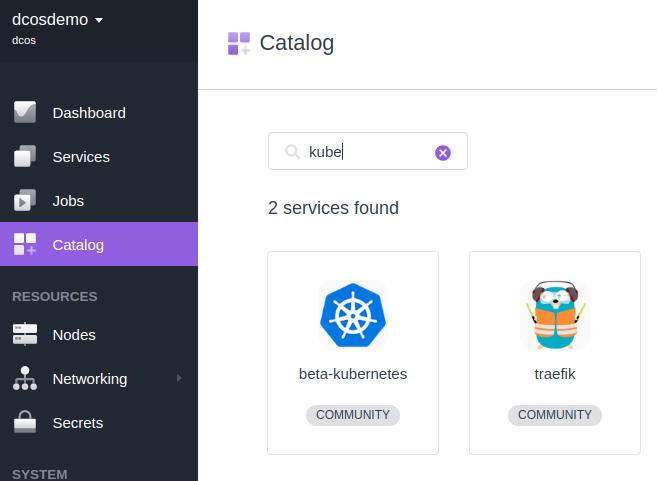Expand the Networking submenu arrow

coord(179,378)
